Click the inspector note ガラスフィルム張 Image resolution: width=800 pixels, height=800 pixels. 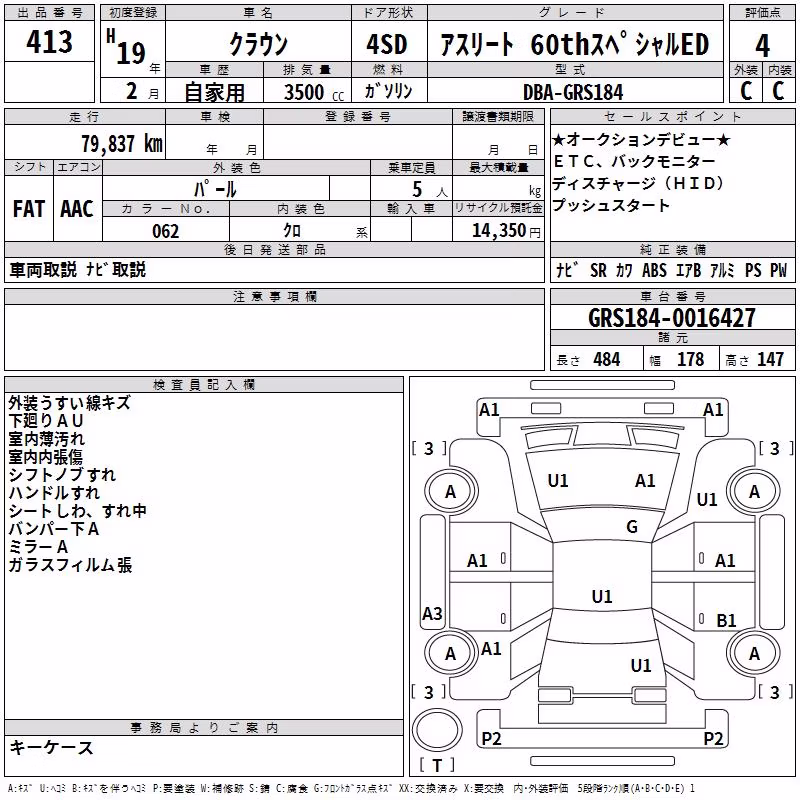coord(70,565)
